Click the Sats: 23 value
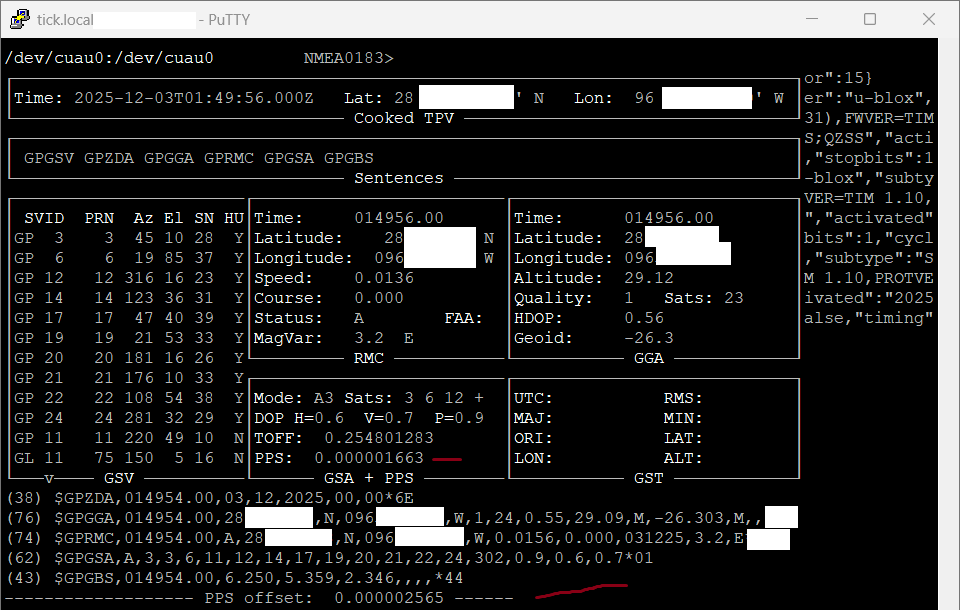The image size is (960, 610). (x=704, y=298)
